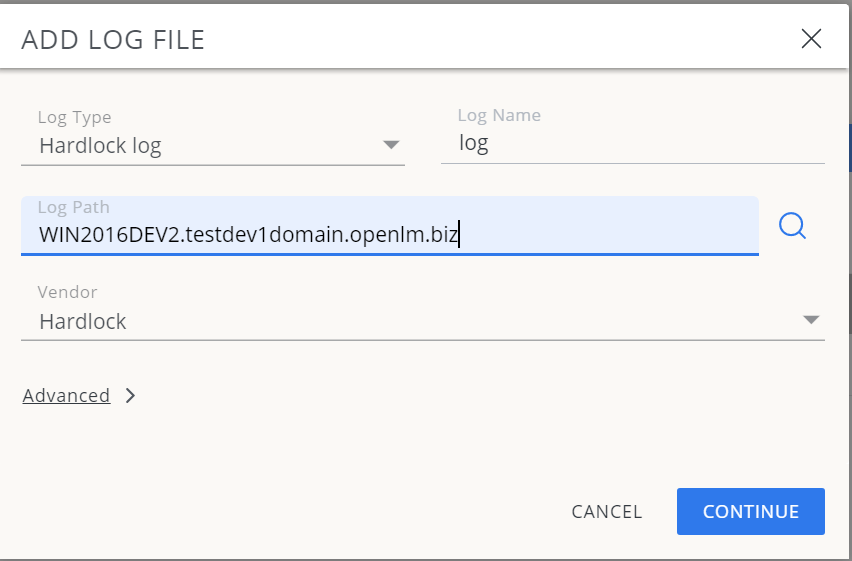Click the blank middle area of the Vendor field
The height and width of the screenshot is (561, 852).
450,322
